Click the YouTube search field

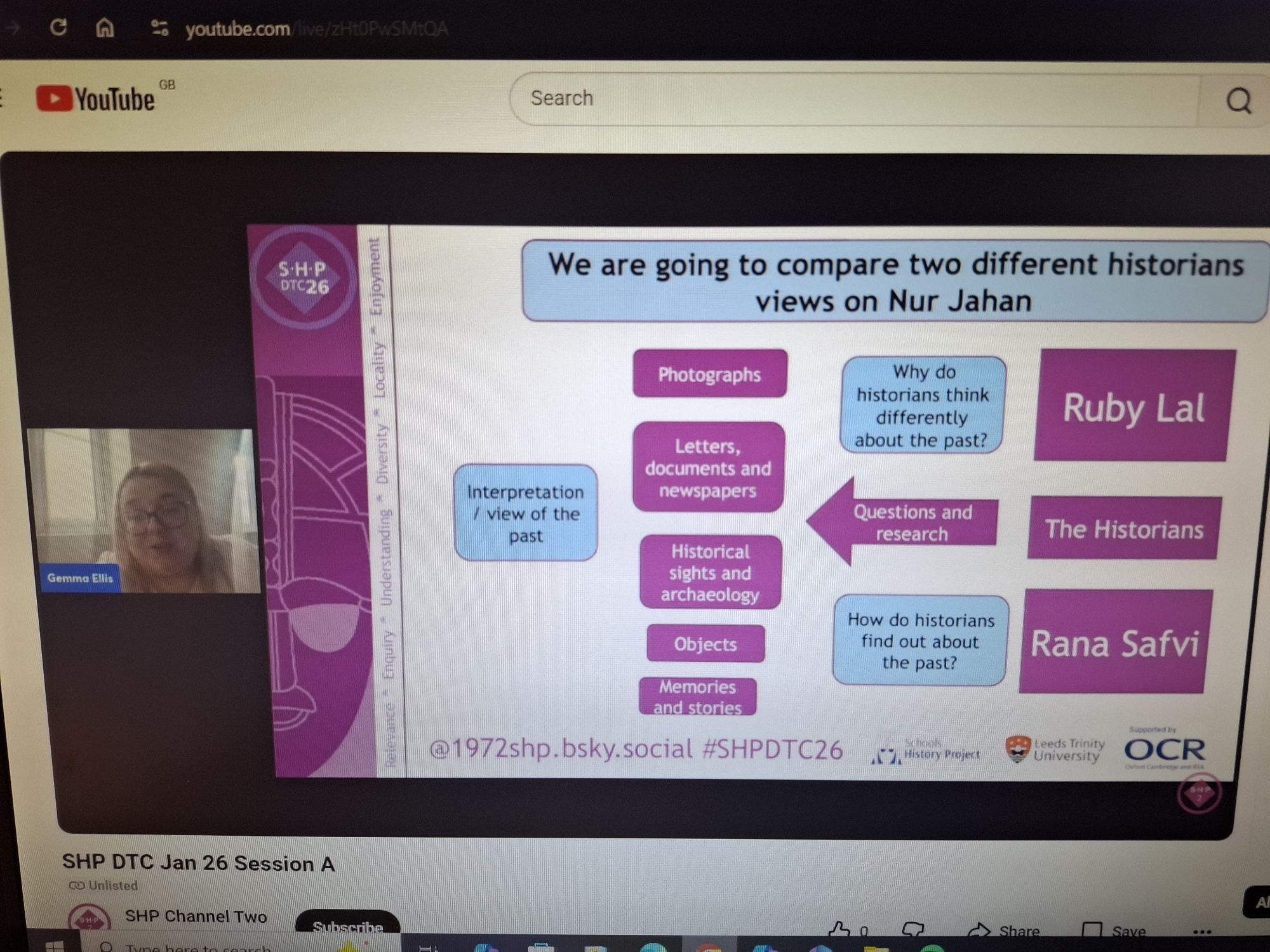tap(851, 99)
